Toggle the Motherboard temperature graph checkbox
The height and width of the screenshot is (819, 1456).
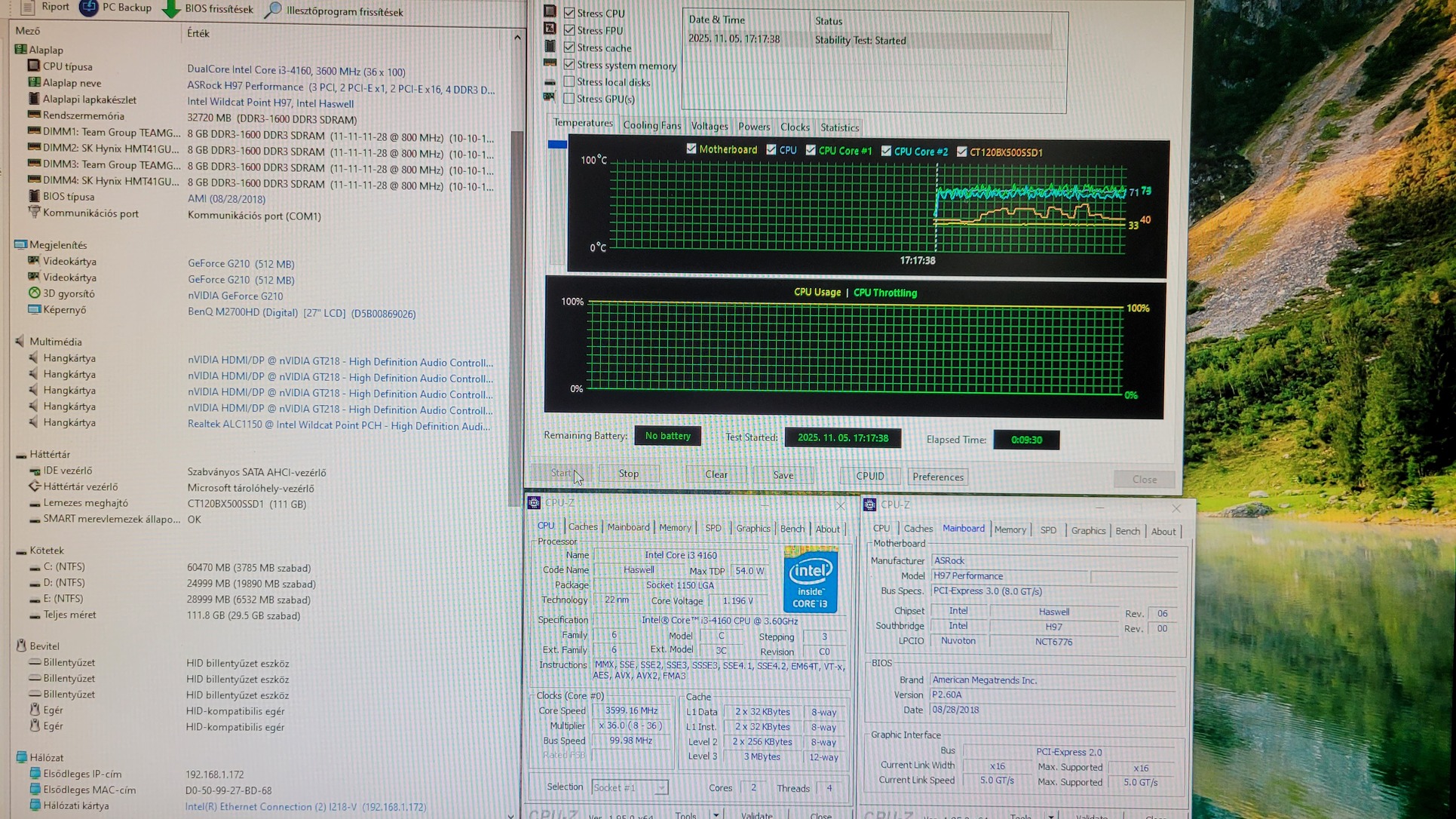(x=691, y=149)
